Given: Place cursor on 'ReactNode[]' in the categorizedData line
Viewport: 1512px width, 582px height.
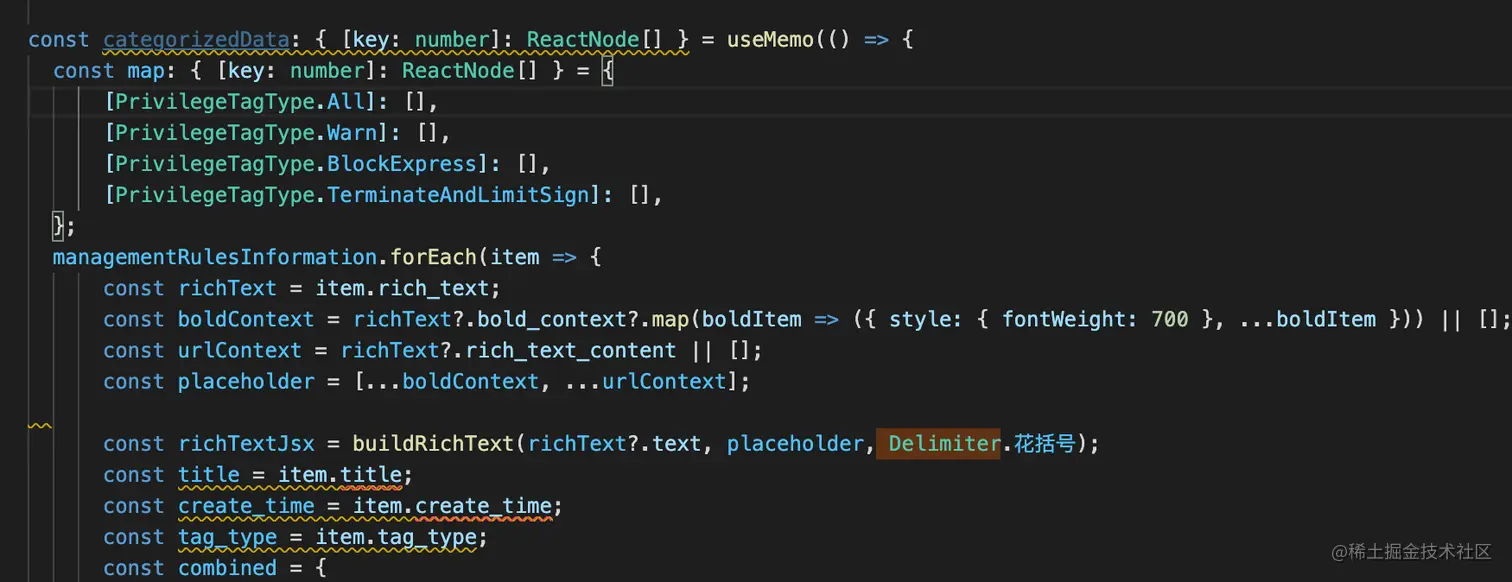Looking at the screenshot, I should 595,40.
